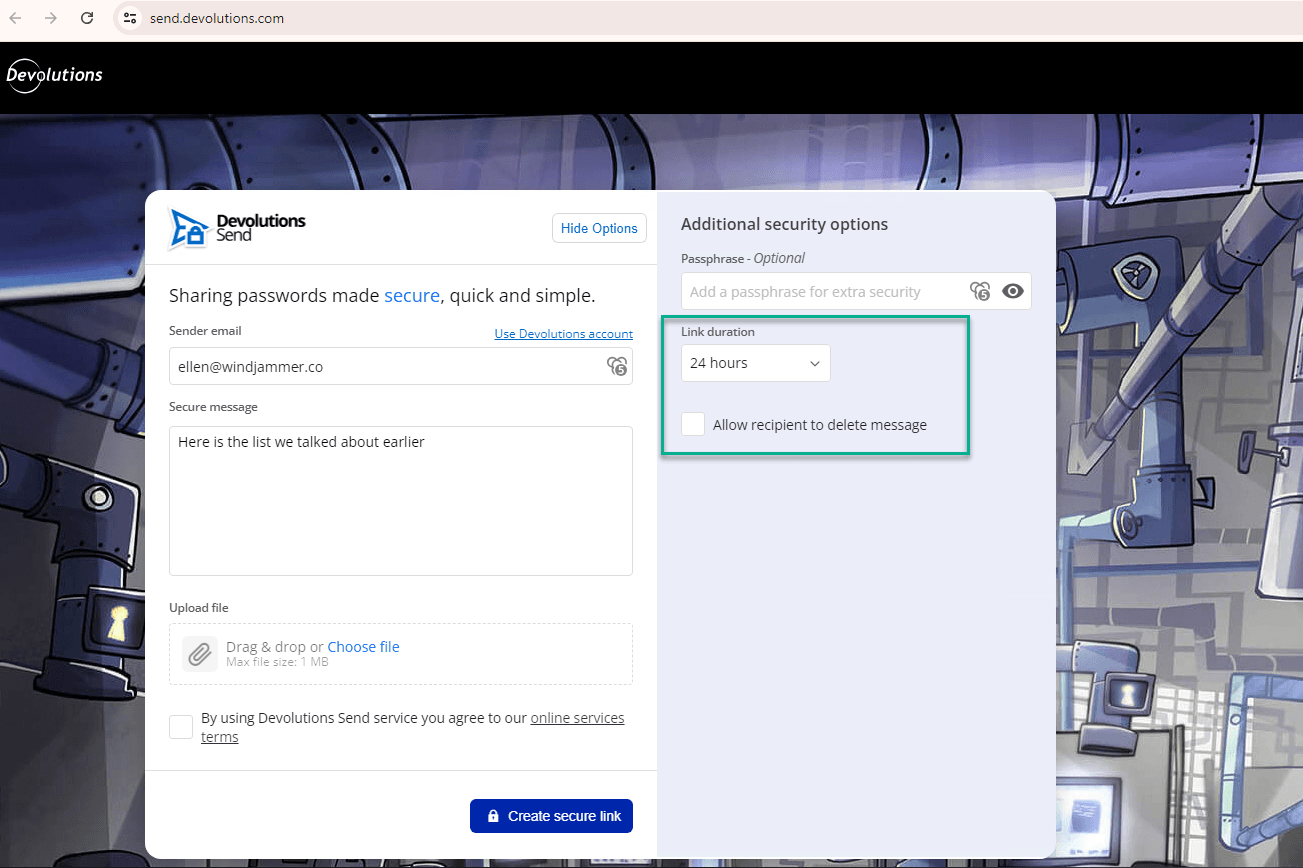Click Hide Options button

click(599, 228)
